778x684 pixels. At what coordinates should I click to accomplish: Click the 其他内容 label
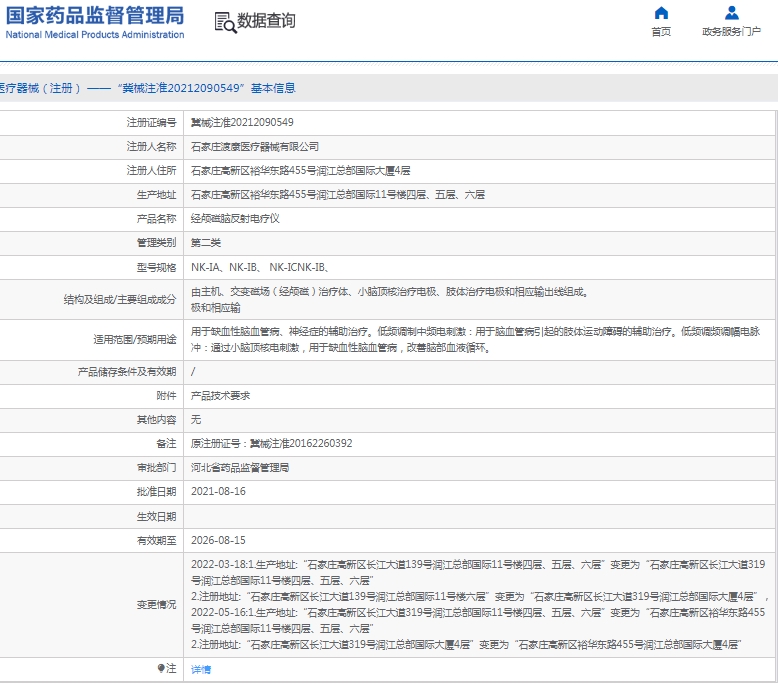[156, 420]
